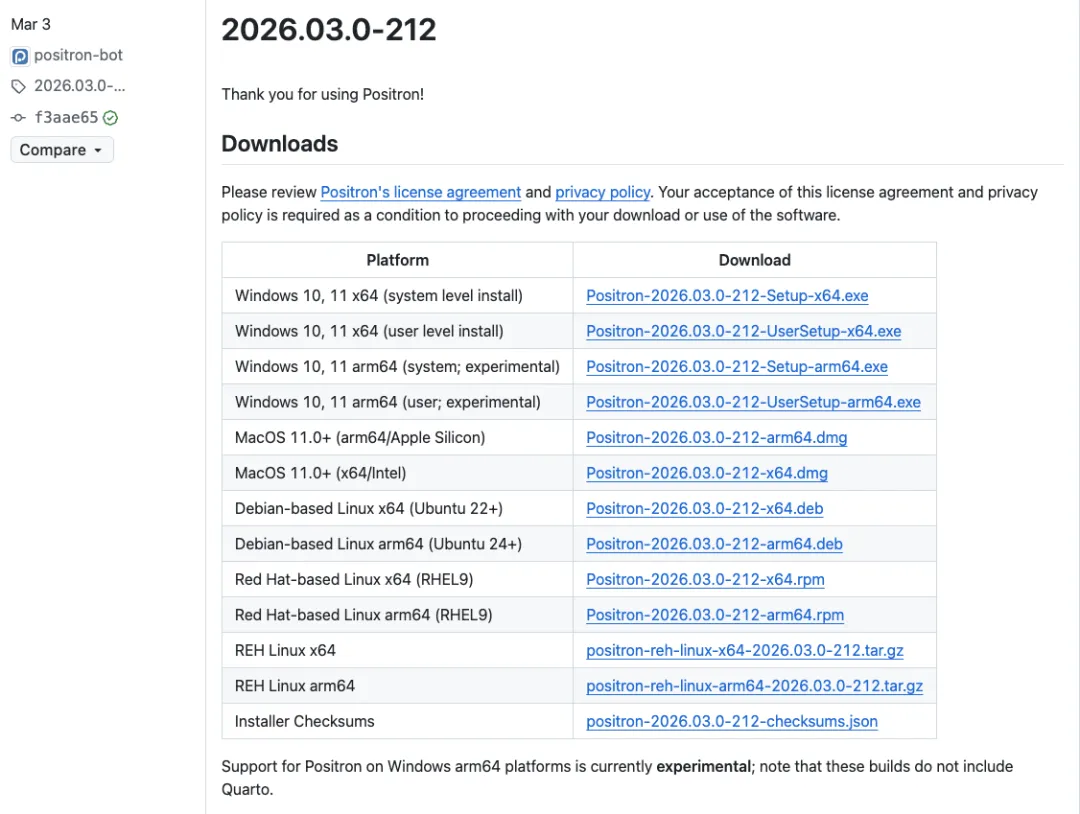This screenshot has height=814, width=1080.
Task: Download Positron-2026.03.0-212-UserSetup-x64.exe
Action: pyautogui.click(x=744, y=331)
